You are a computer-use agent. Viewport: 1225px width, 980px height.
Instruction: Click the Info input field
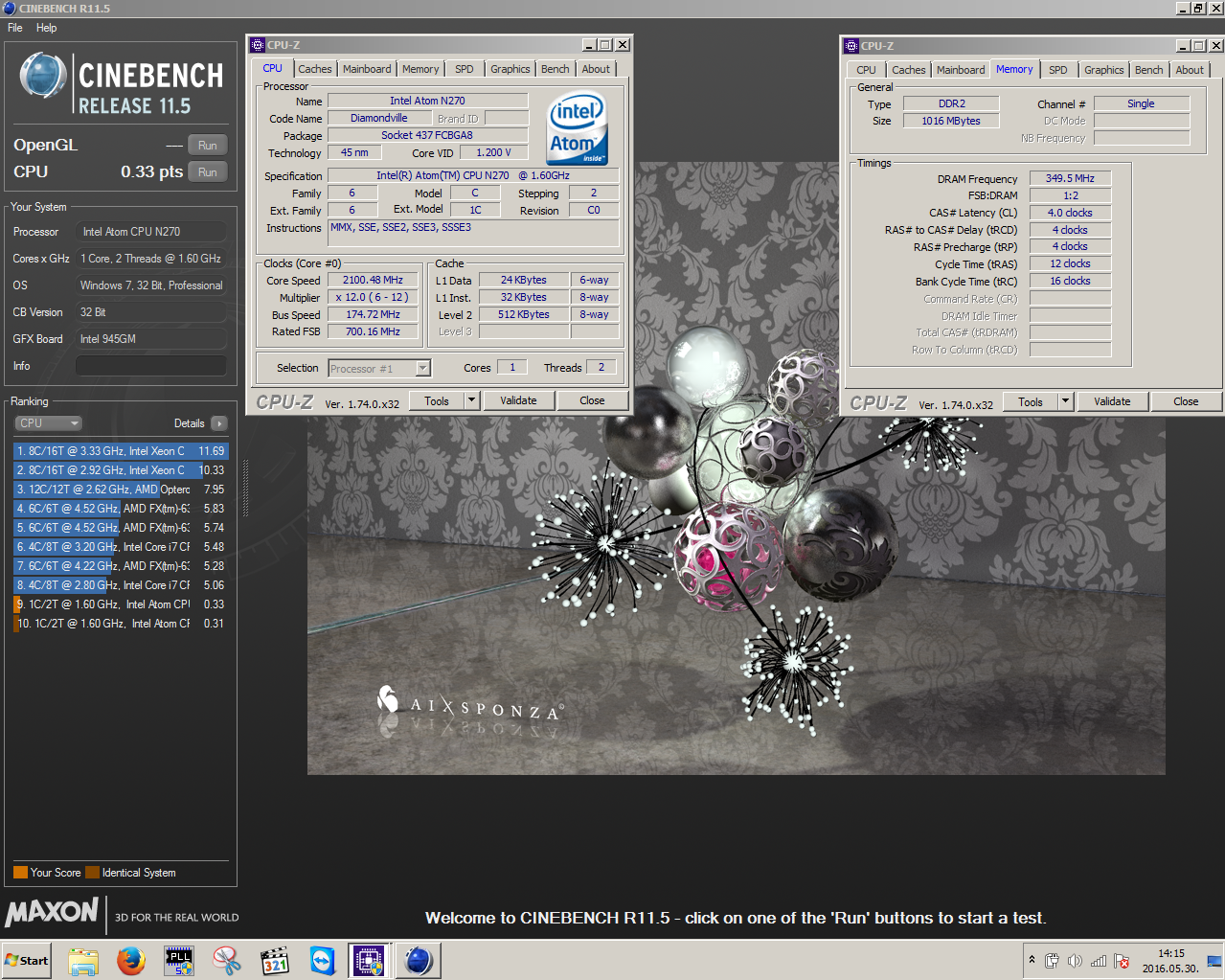pyautogui.click(x=151, y=366)
